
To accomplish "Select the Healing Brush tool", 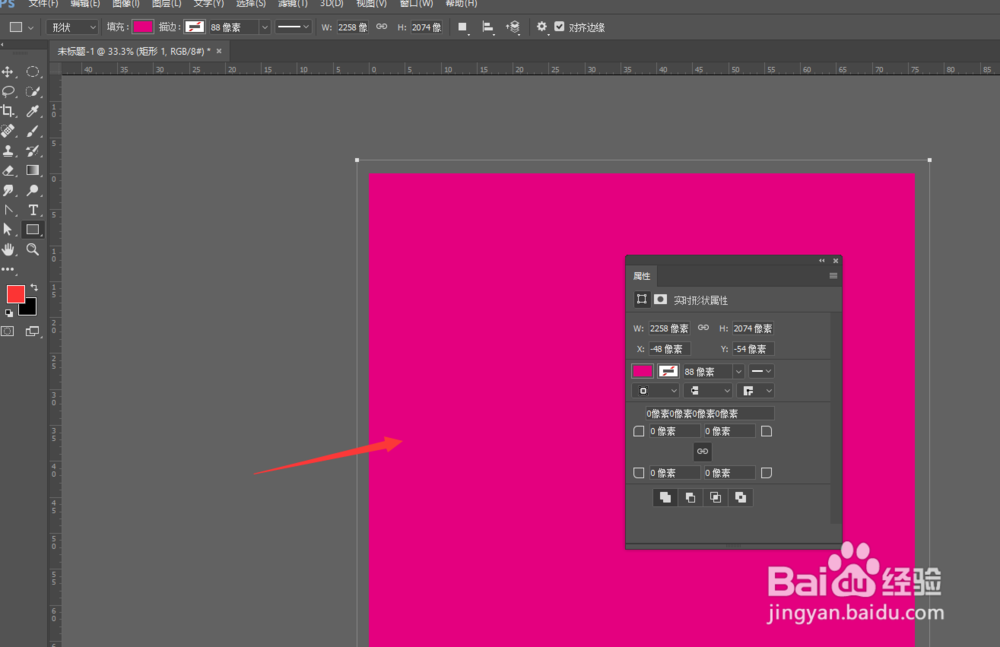I will point(8,131).
